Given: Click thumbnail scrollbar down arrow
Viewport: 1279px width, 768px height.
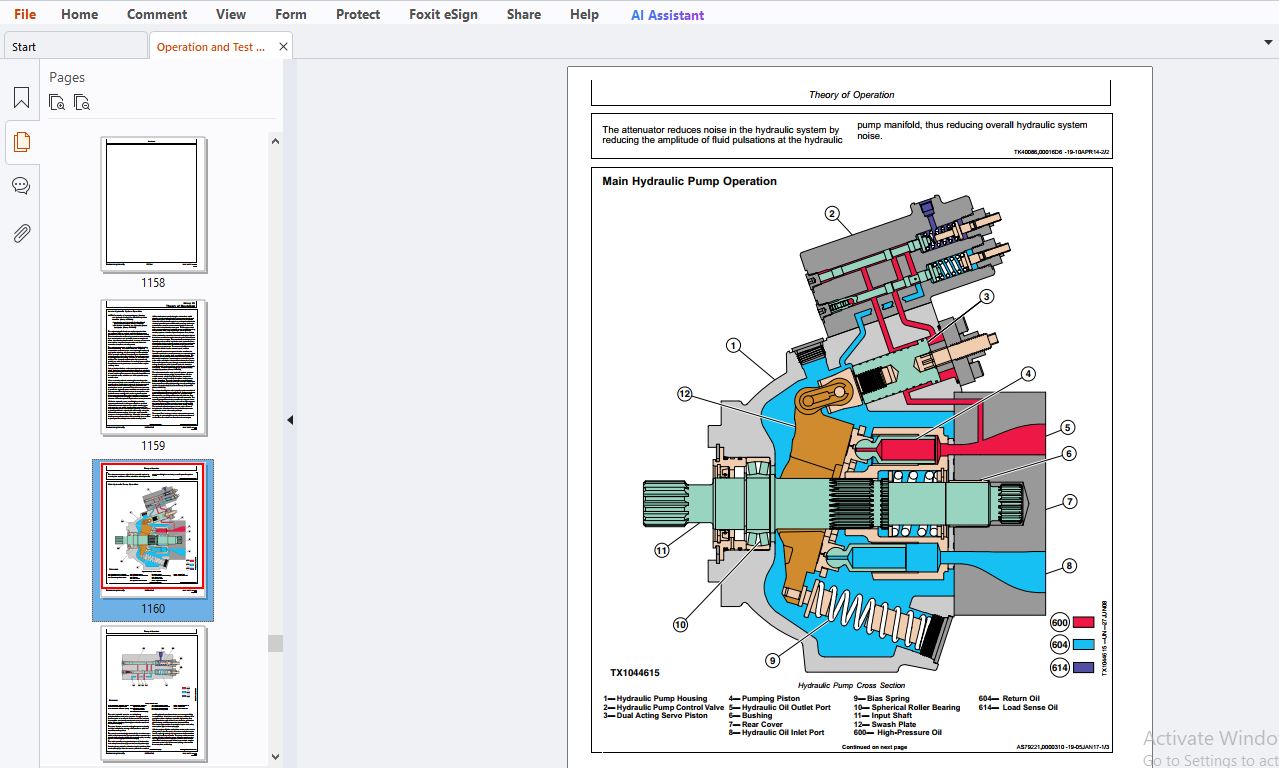Looking at the screenshot, I should (275, 758).
